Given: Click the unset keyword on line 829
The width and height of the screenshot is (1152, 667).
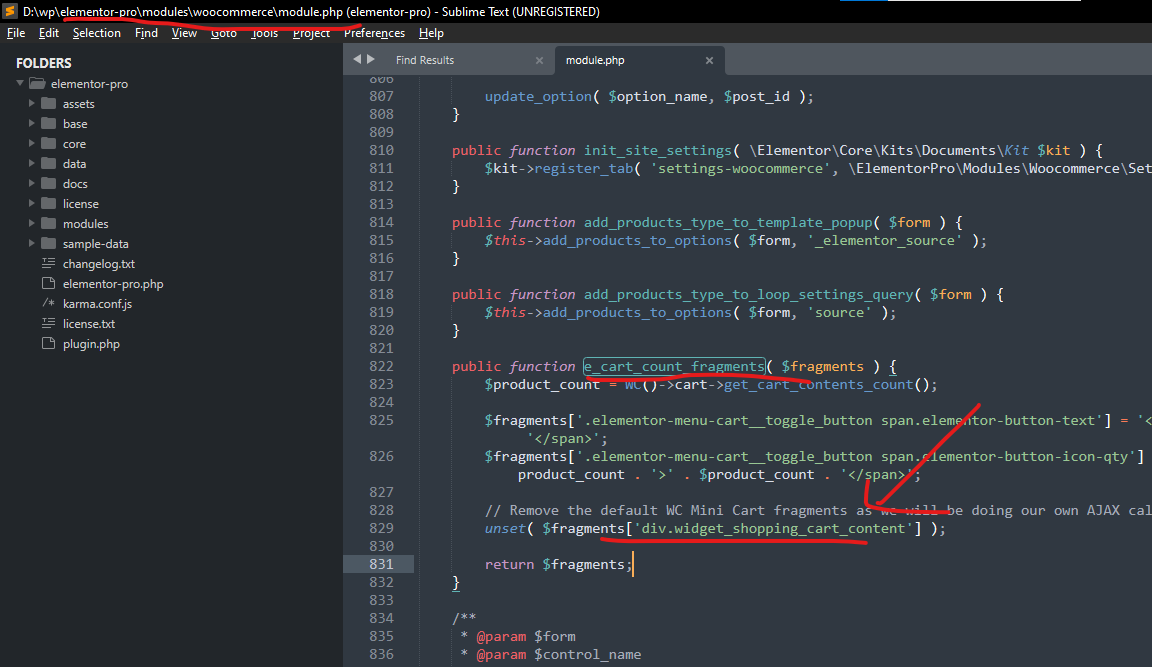Looking at the screenshot, I should [x=505, y=528].
